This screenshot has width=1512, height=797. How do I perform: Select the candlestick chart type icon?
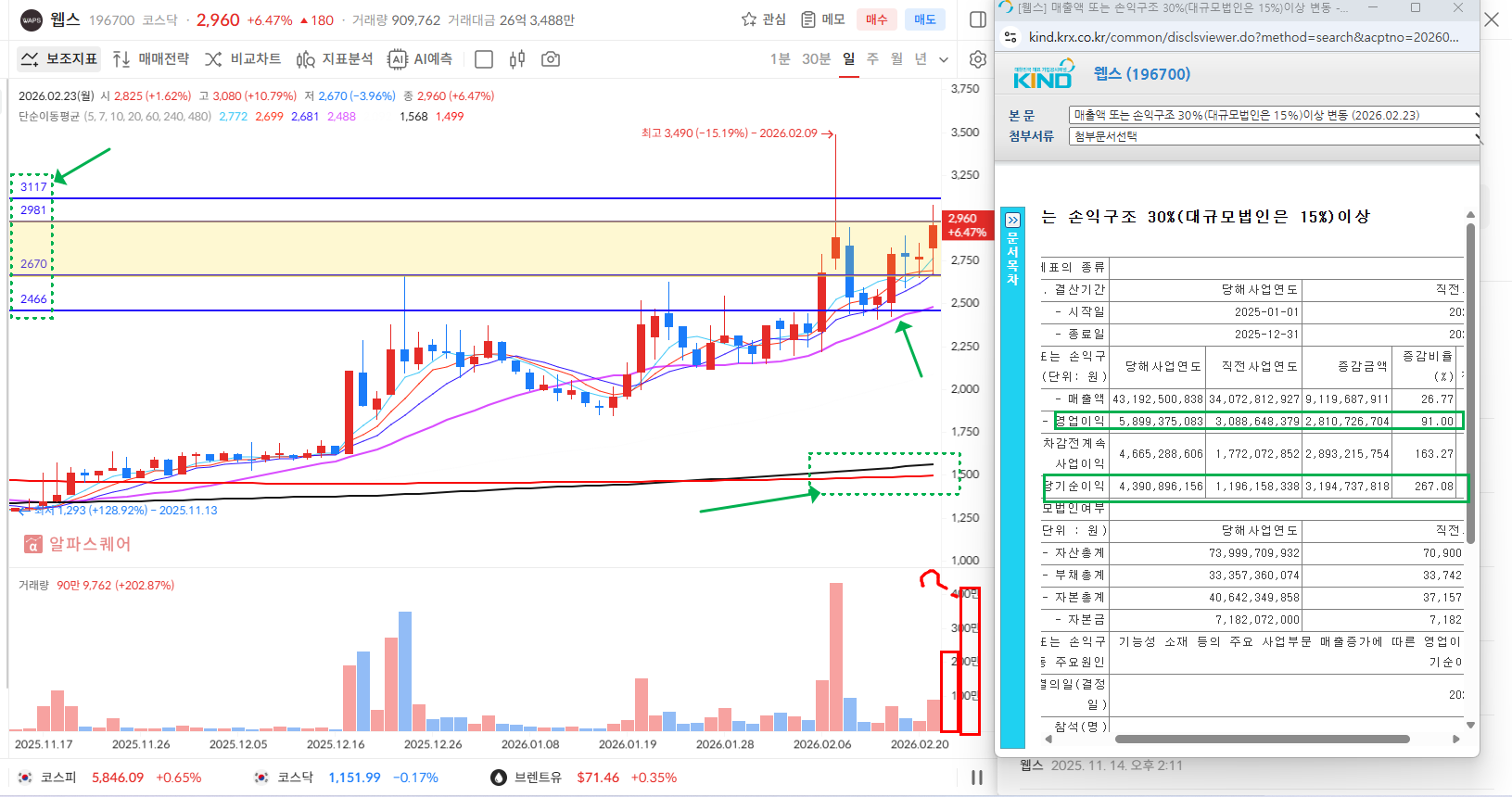pyautogui.click(x=517, y=59)
